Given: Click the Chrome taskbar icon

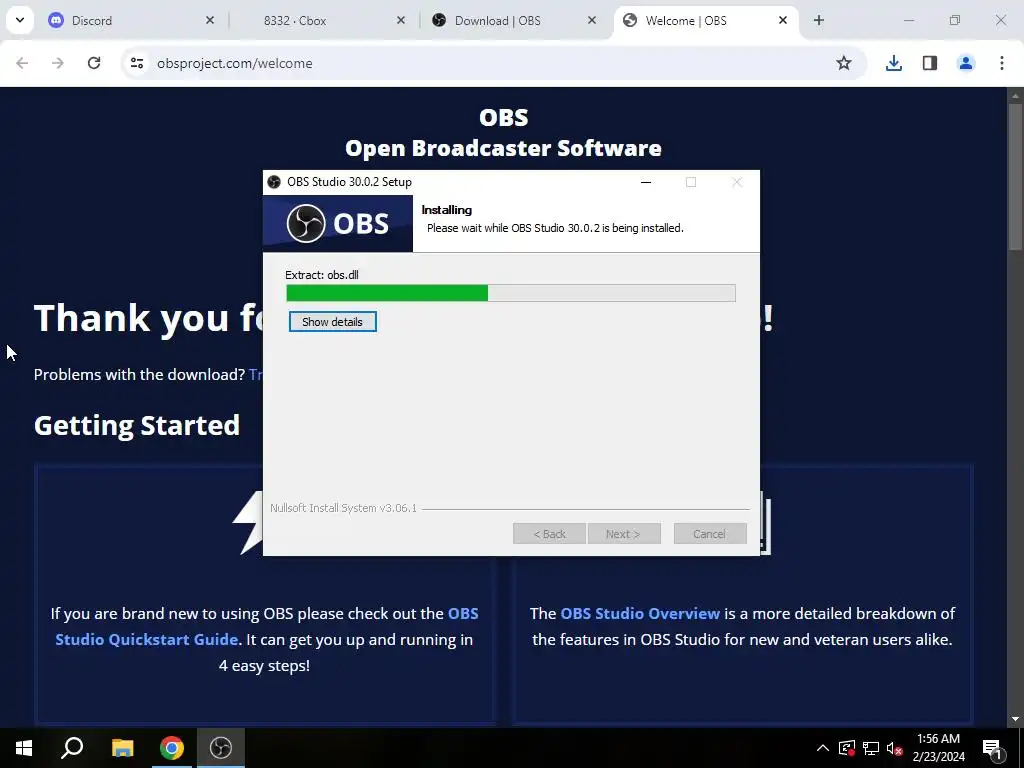Looking at the screenshot, I should 172,748.
